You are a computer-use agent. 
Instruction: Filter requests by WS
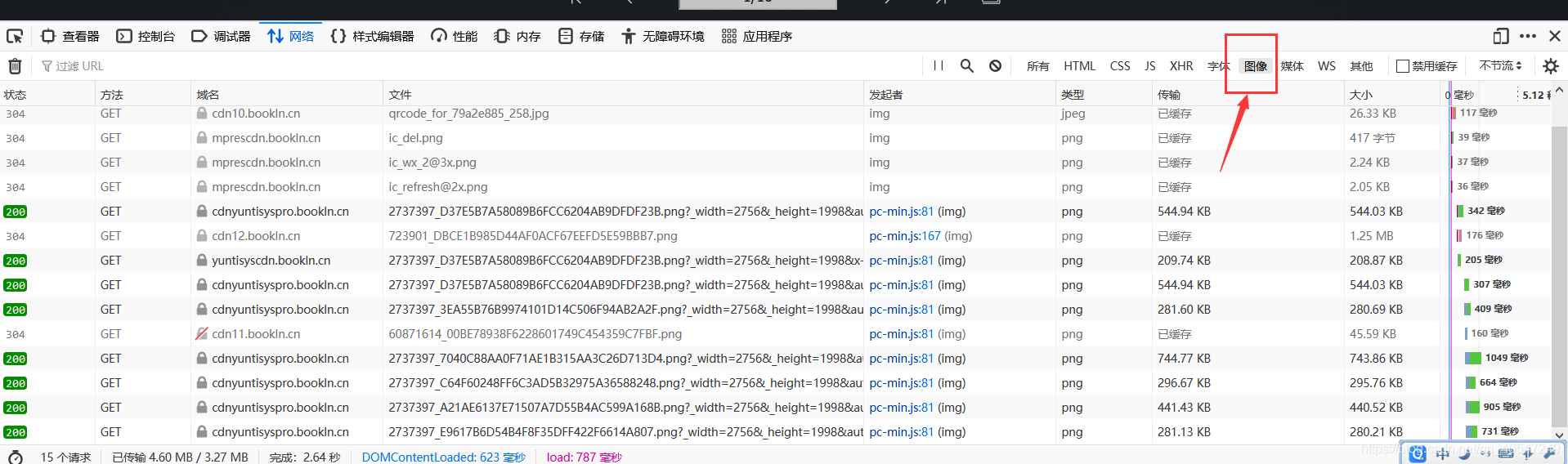tap(1327, 66)
